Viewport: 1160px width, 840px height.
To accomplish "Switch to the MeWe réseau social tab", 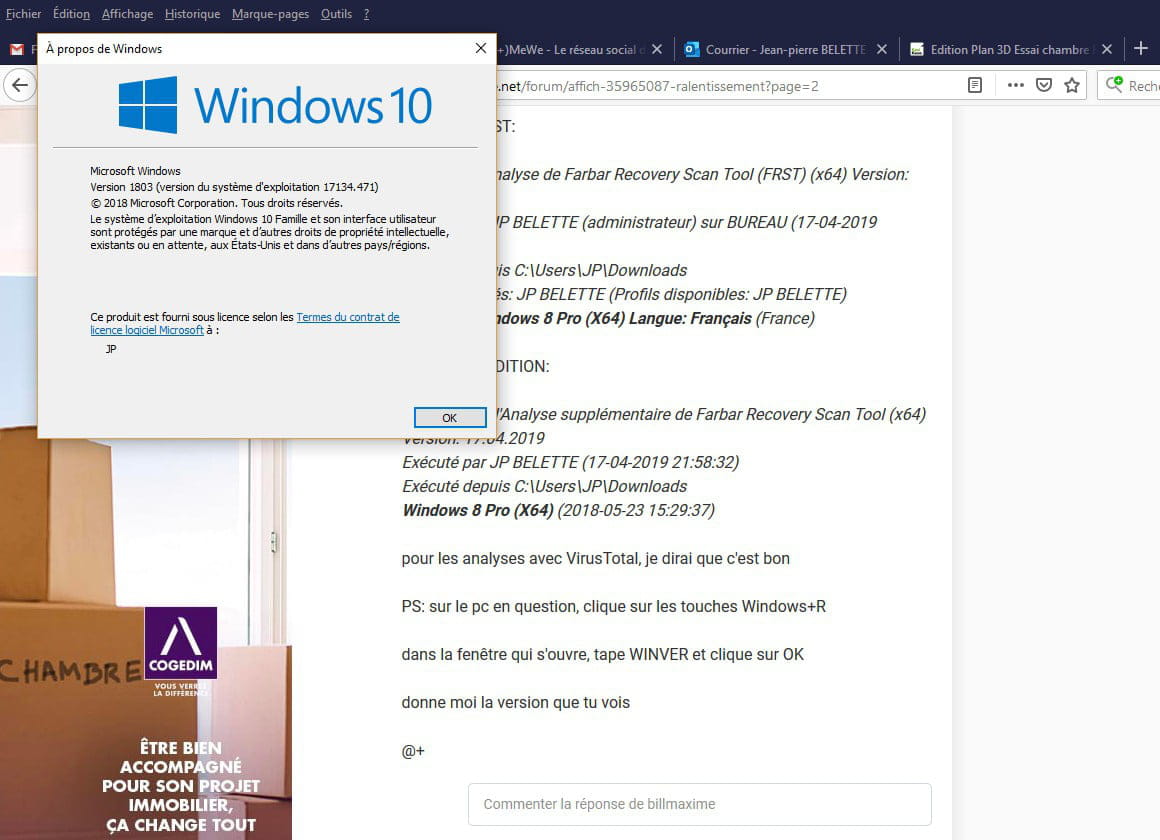I will click(570, 50).
